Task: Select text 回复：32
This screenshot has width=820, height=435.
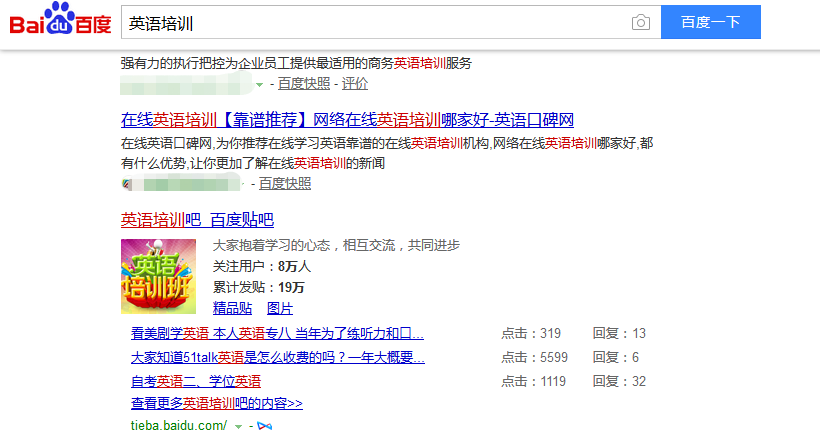Action: coord(619,382)
